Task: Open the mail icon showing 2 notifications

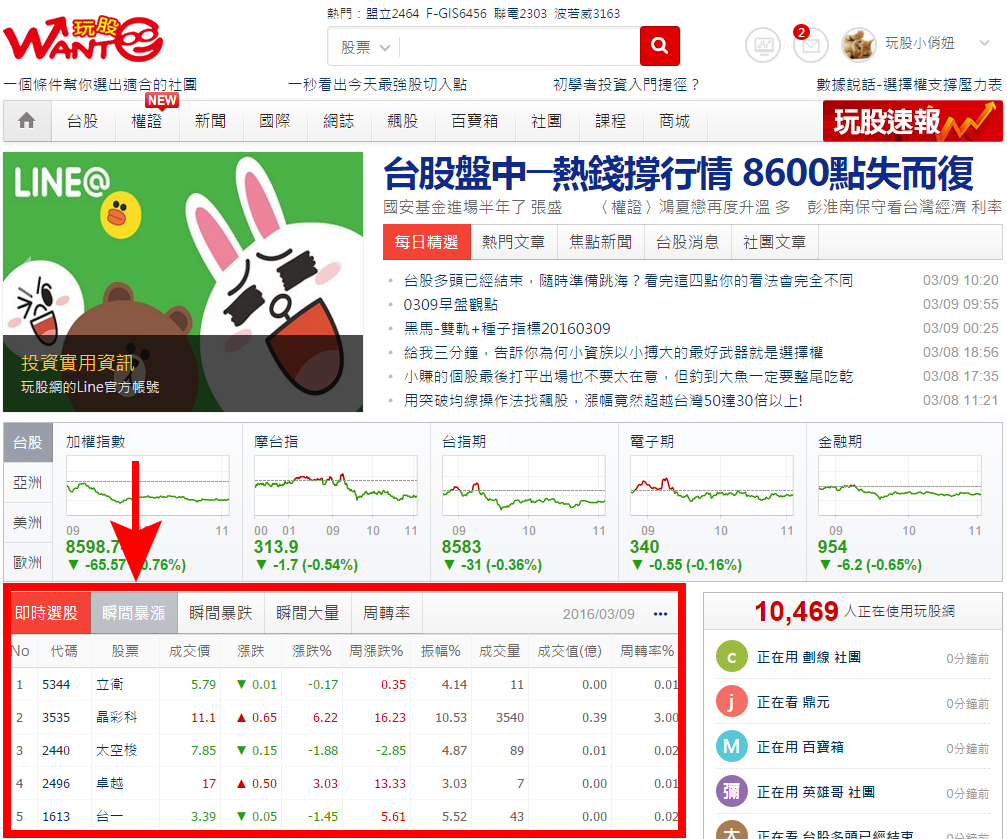Action: click(x=812, y=45)
